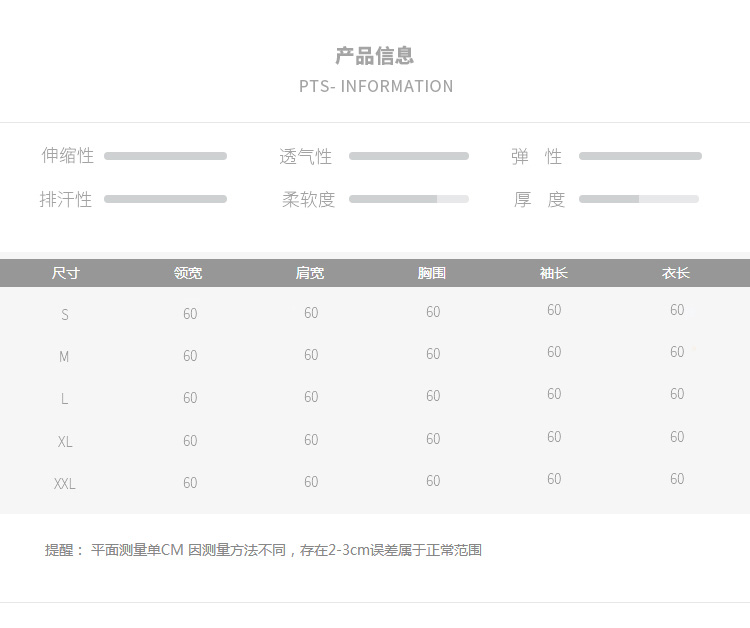Click the XXL size row label
The height and width of the screenshot is (628, 750).
tap(65, 484)
